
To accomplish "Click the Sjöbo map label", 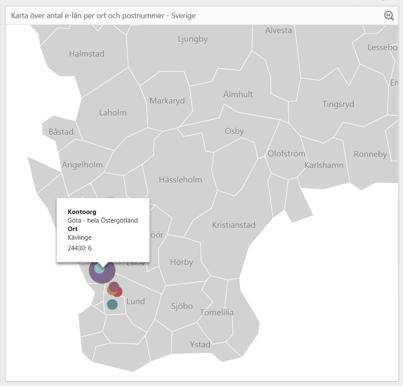I will (x=182, y=306).
